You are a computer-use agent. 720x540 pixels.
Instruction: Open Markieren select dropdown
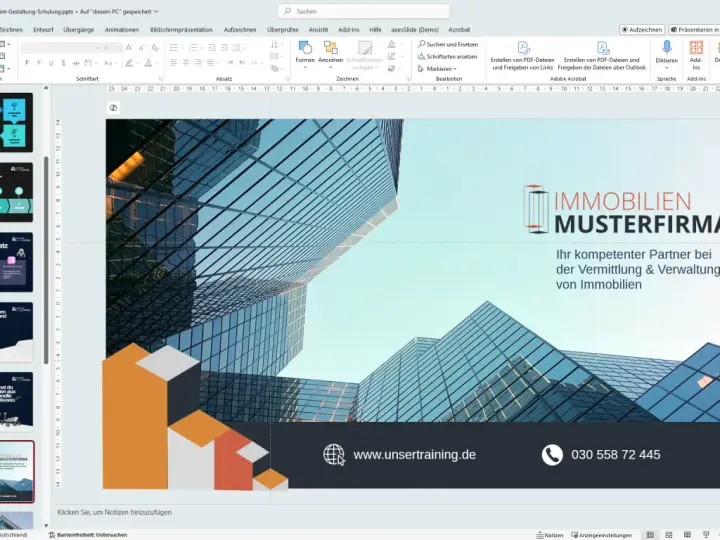[437, 69]
